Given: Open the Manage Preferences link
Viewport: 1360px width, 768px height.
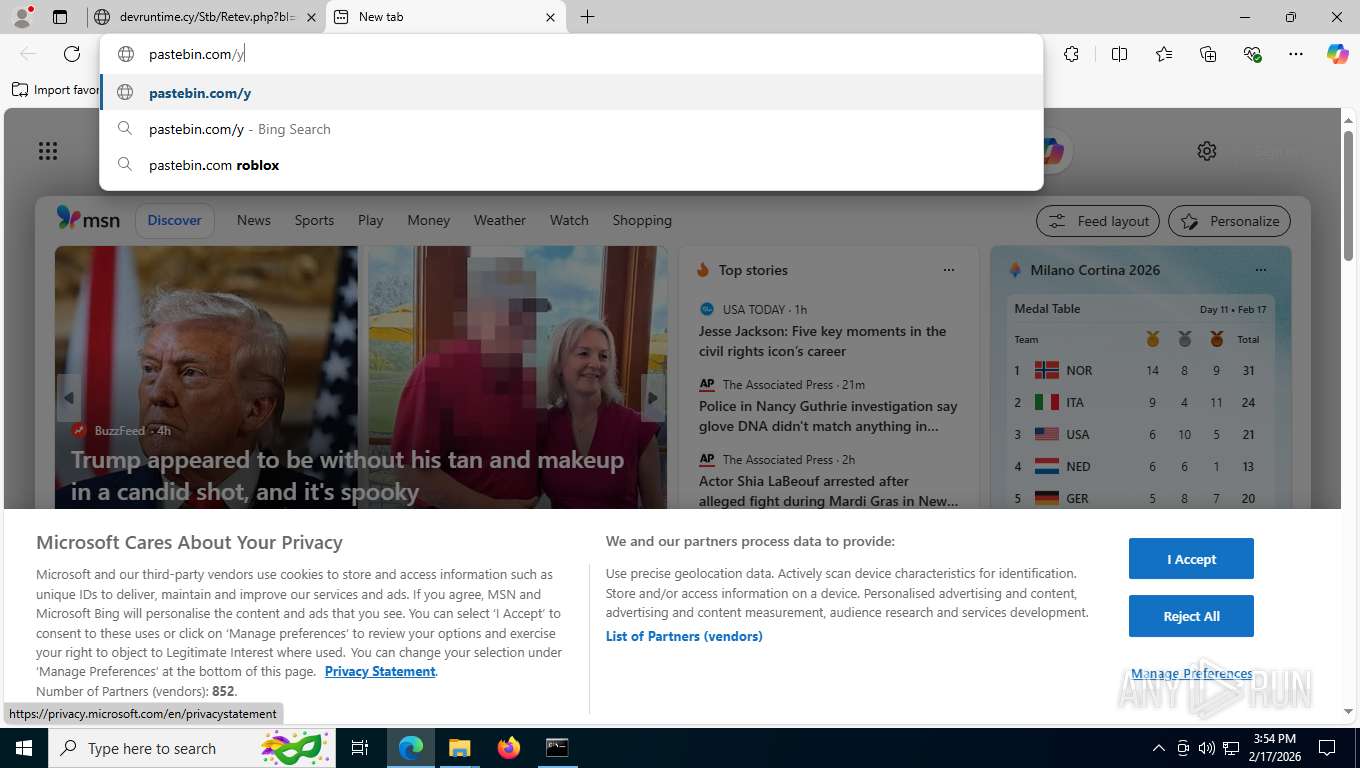Looking at the screenshot, I should click(1191, 673).
